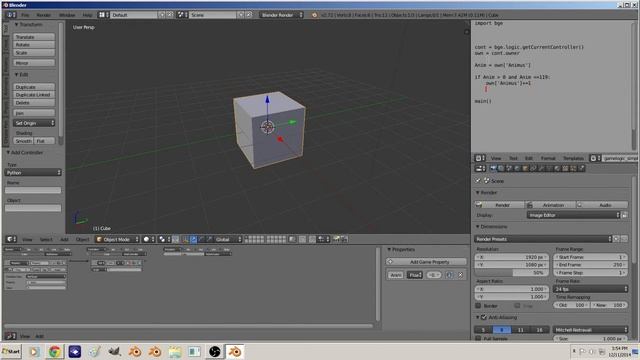Toggle the Anti-Aliasing checkbox
The image size is (640, 360).
click(x=484, y=317)
